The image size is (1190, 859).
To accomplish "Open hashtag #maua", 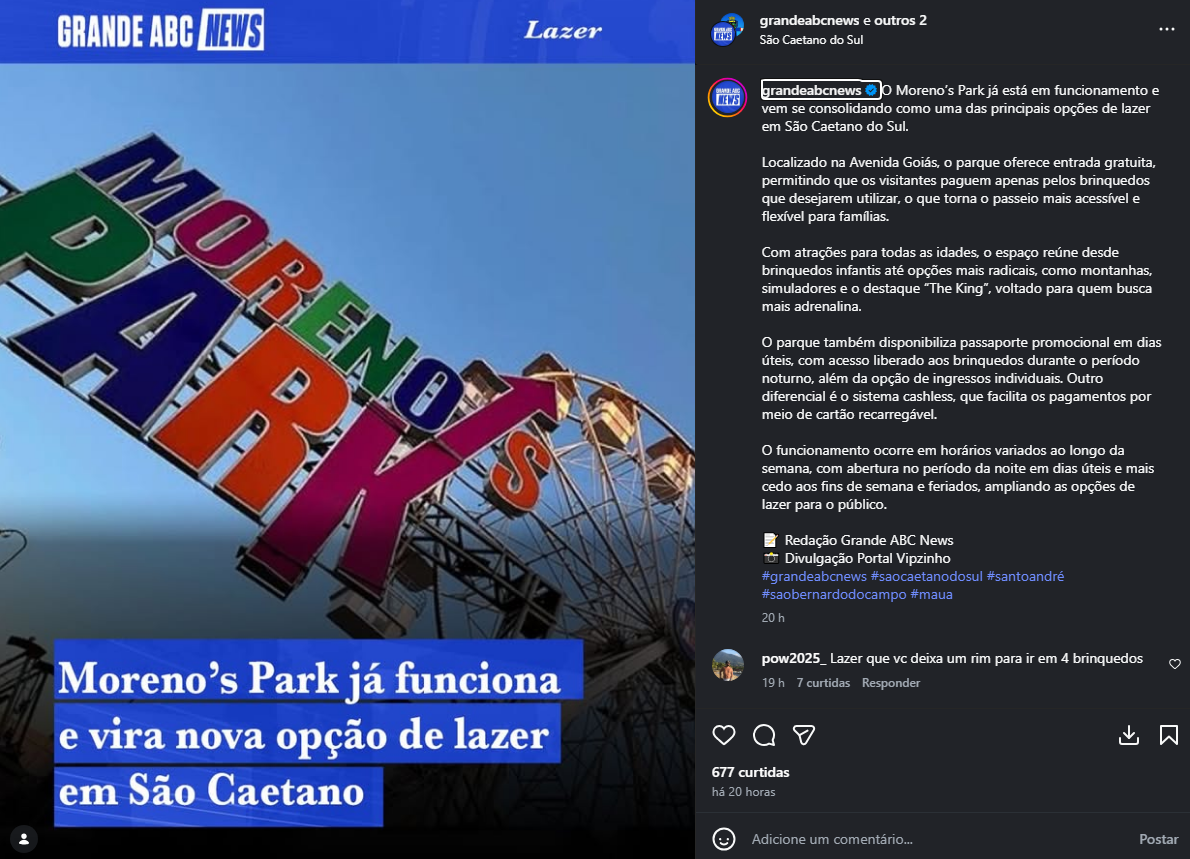I will pos(931,594).
